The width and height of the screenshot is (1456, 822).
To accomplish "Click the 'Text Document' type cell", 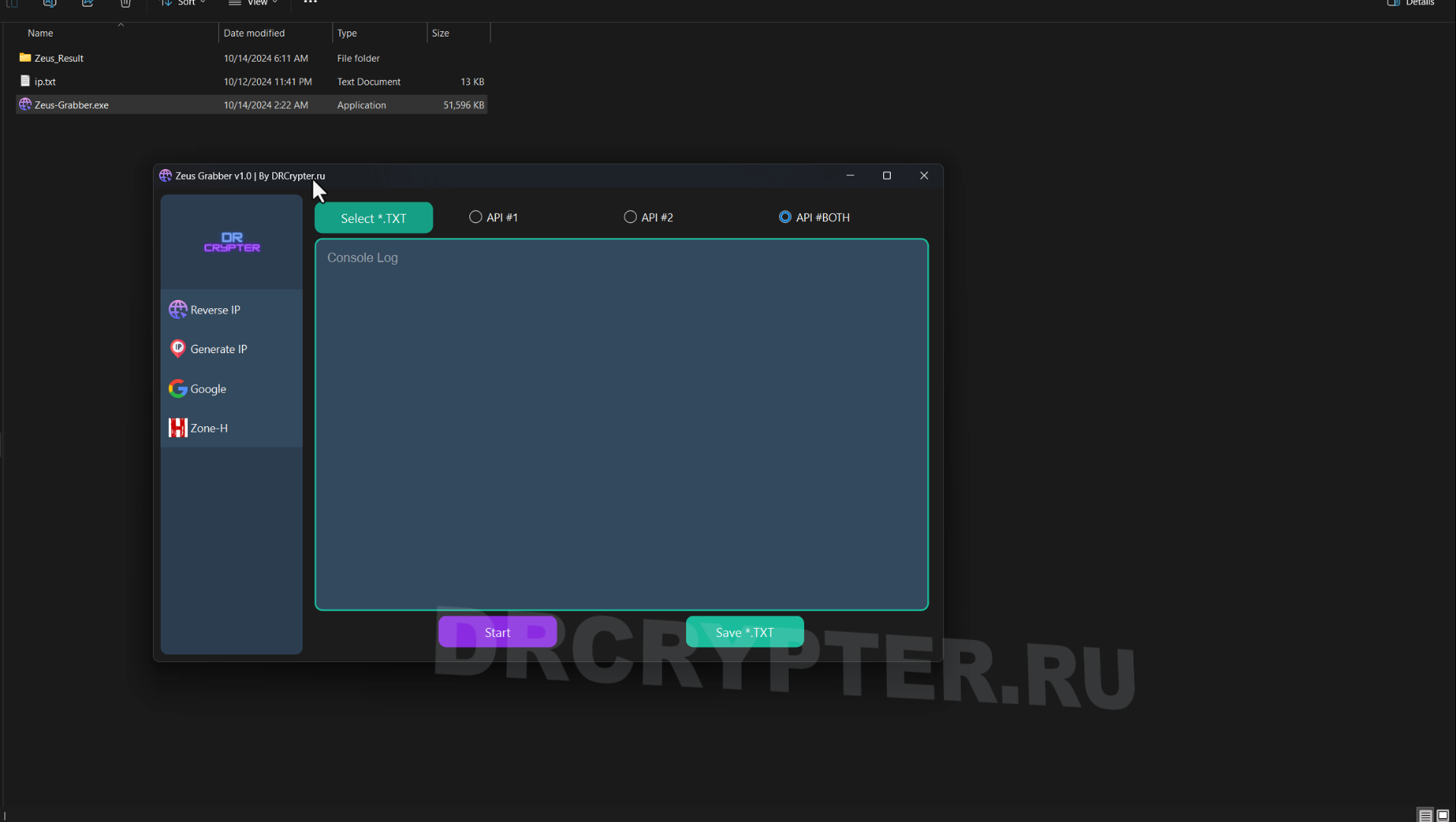I will pyautogui.click(x=369, y=81).
